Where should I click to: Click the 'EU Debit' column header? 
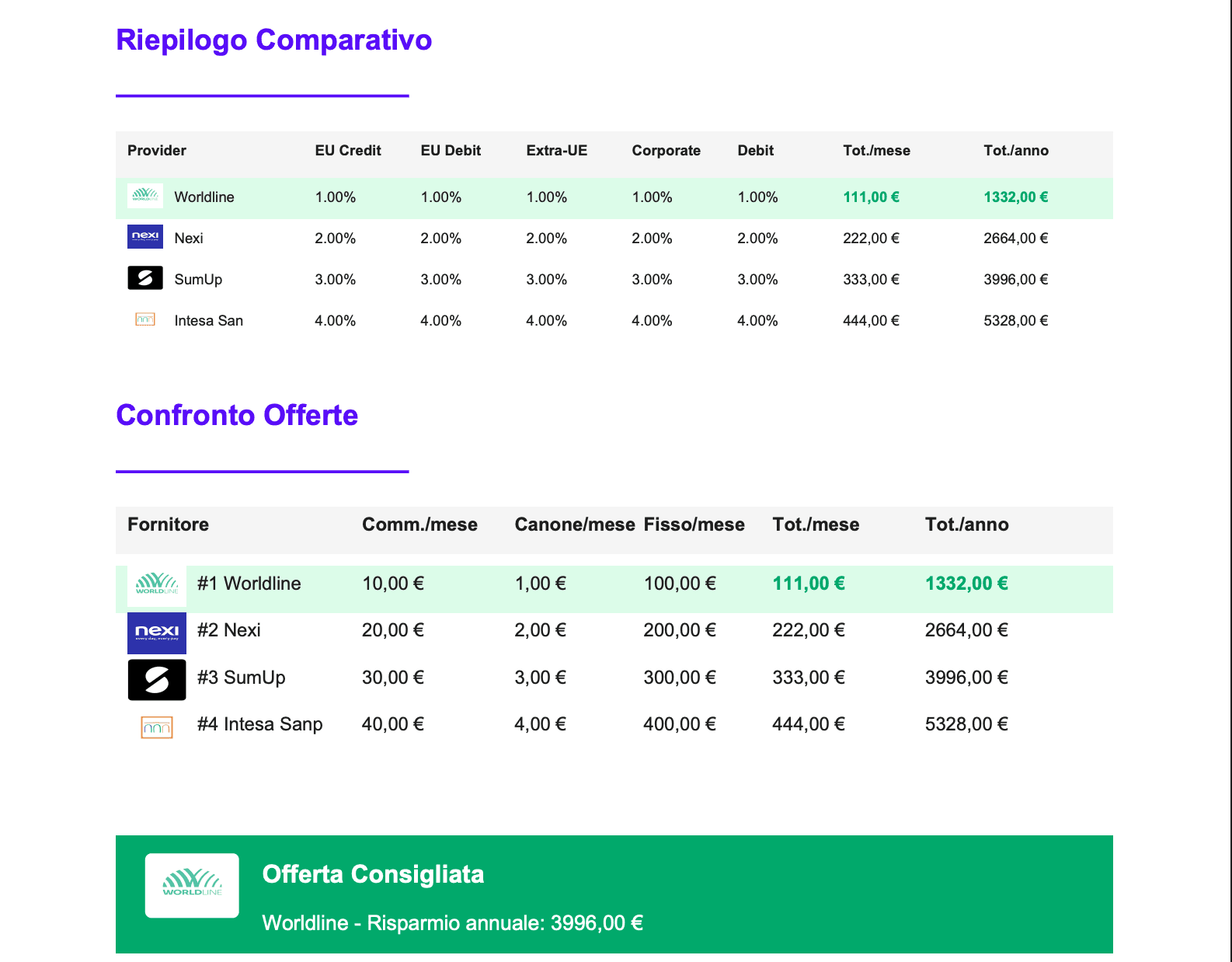[451, 151]
